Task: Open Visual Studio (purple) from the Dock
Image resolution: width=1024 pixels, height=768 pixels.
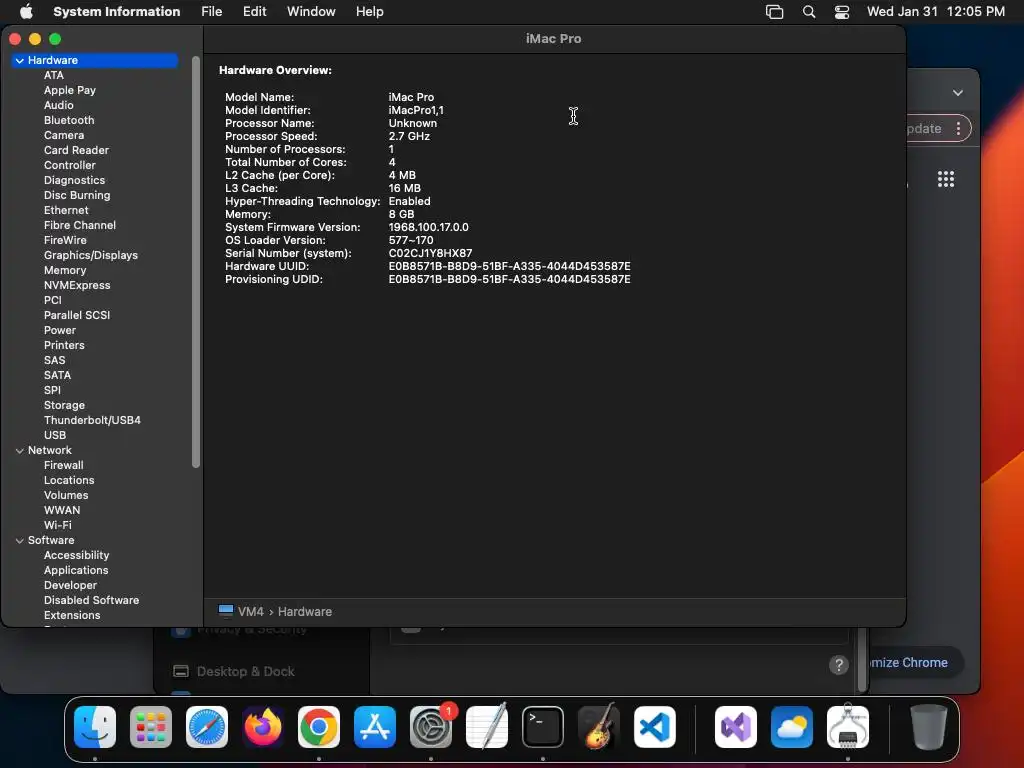Action: [736, 727]
